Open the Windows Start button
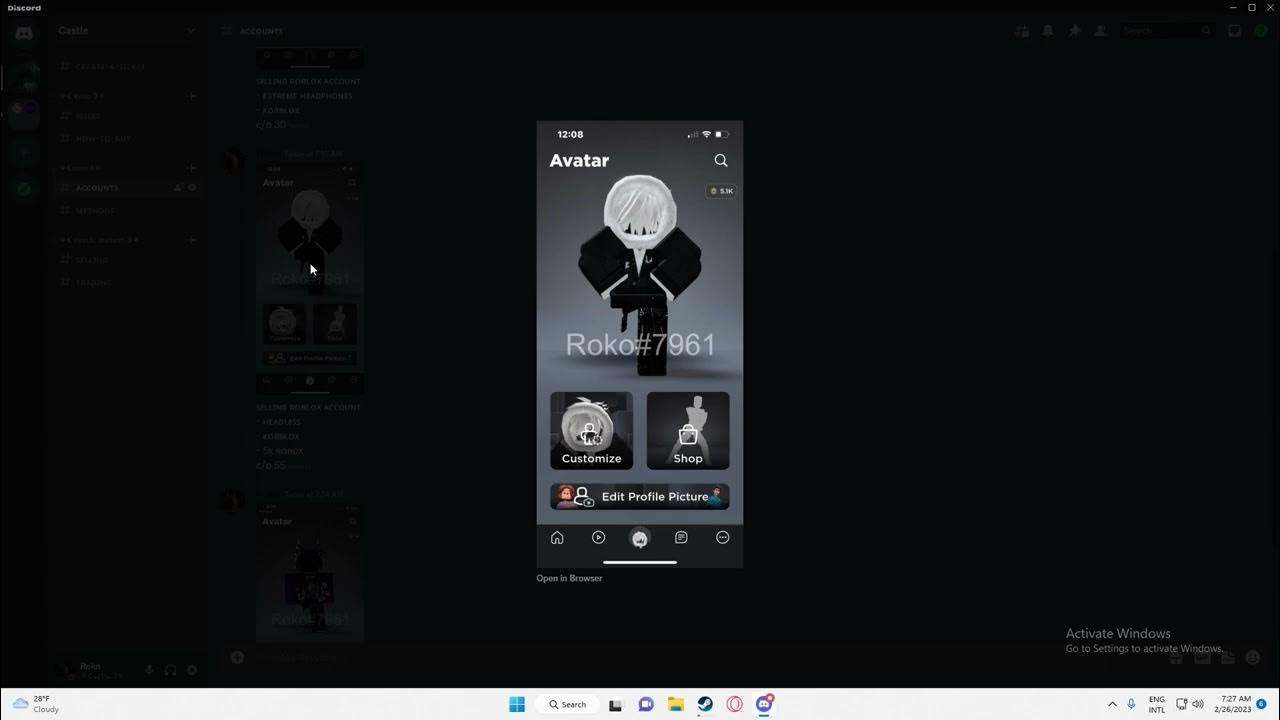 click(517, 704)
